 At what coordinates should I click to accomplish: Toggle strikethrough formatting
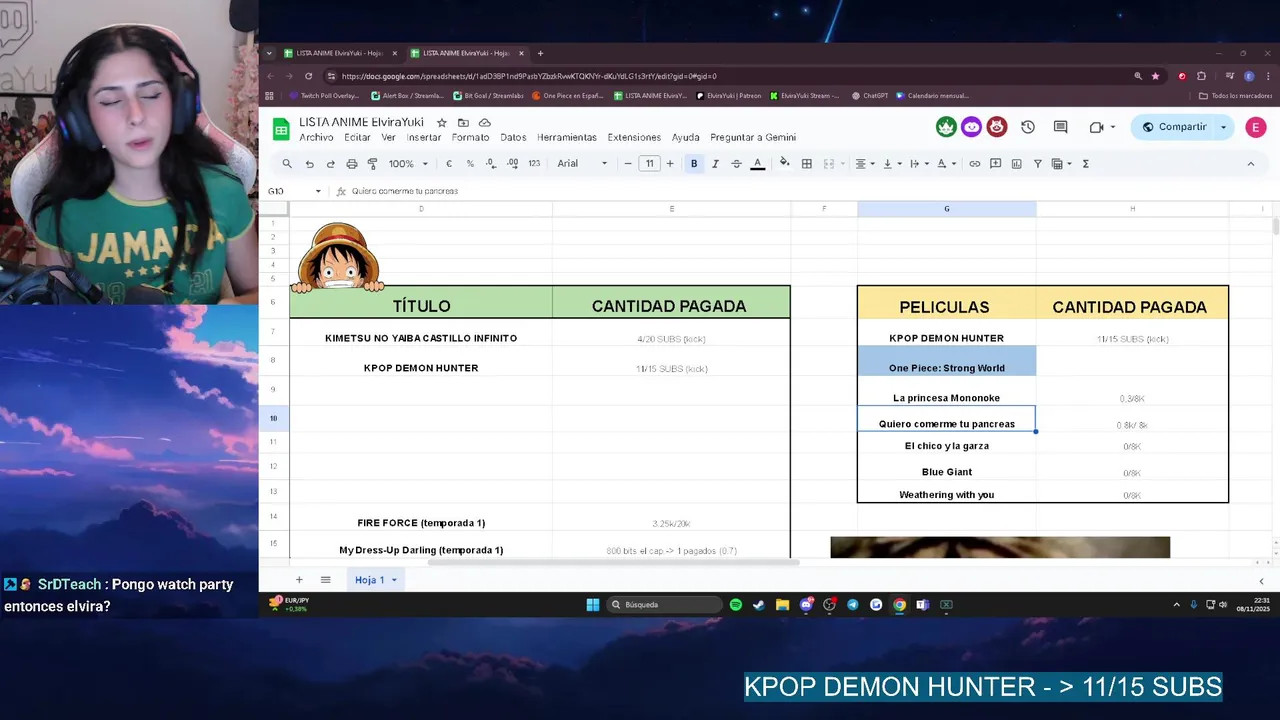pyautogui.click(x=736, y=164)
